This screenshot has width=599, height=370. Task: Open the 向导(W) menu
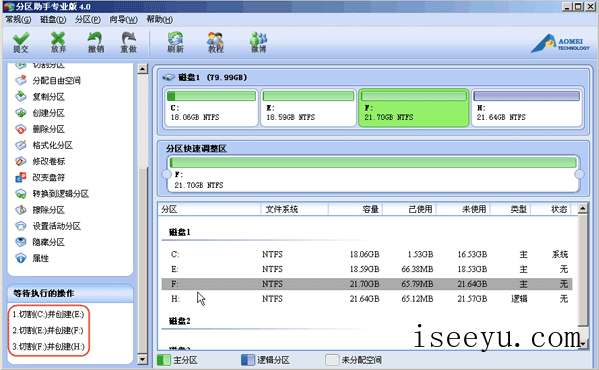pyautogui.click(x=123, y=19)
